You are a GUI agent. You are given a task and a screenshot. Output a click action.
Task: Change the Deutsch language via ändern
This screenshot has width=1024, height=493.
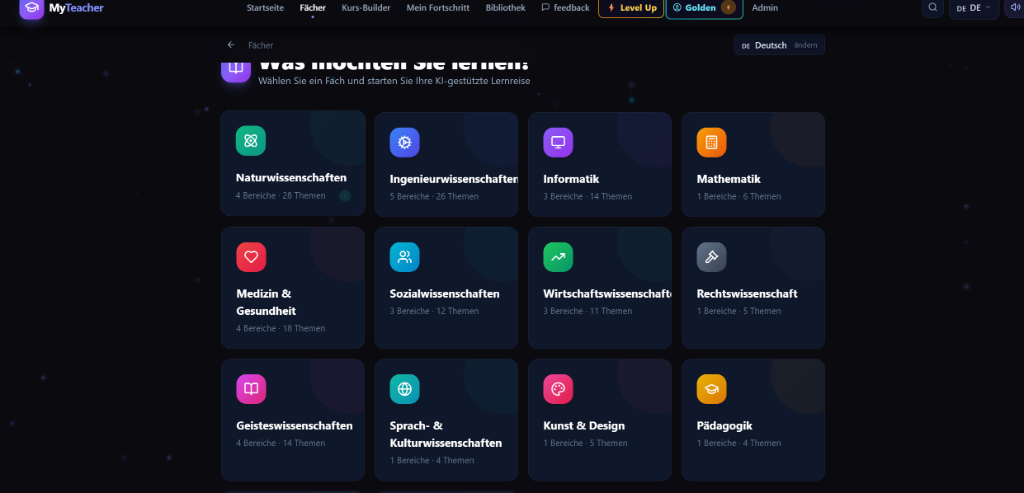click(805, 45)
